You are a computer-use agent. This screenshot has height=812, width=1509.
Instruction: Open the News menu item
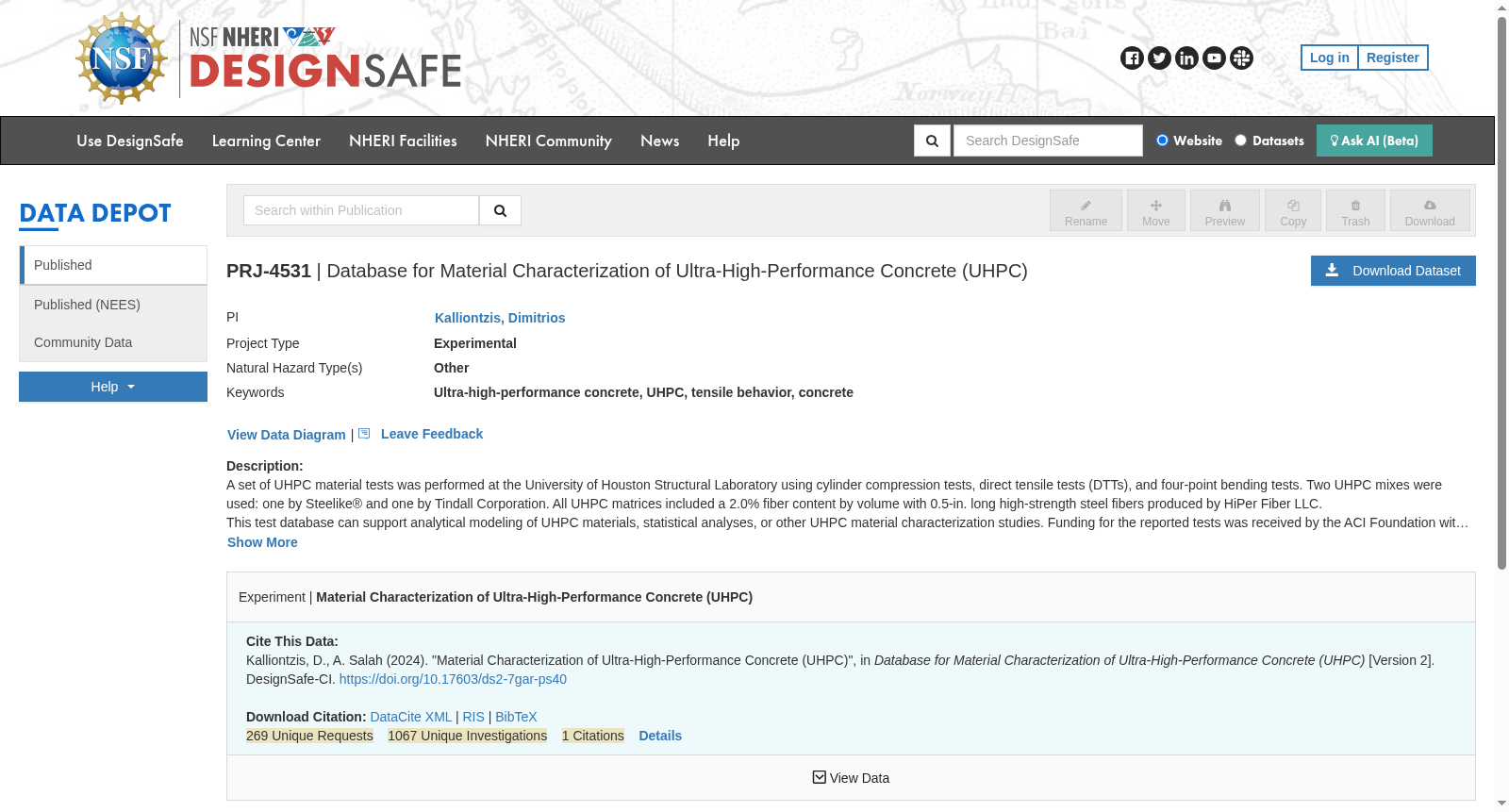tap(660, 141)
